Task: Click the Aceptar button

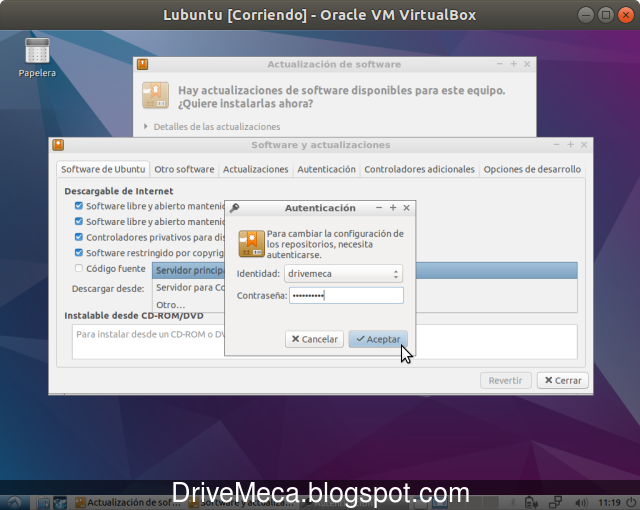Action: [x=378, y=339]
